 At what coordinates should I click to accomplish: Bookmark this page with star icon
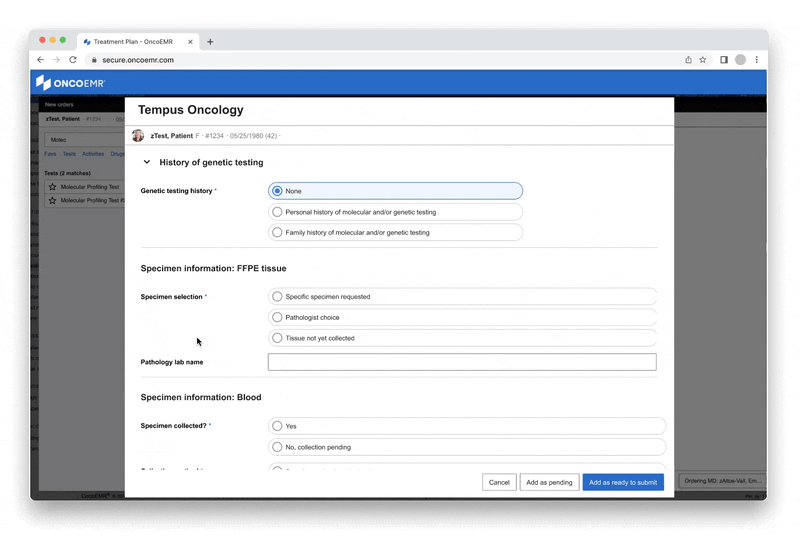[x=703, y=60]
